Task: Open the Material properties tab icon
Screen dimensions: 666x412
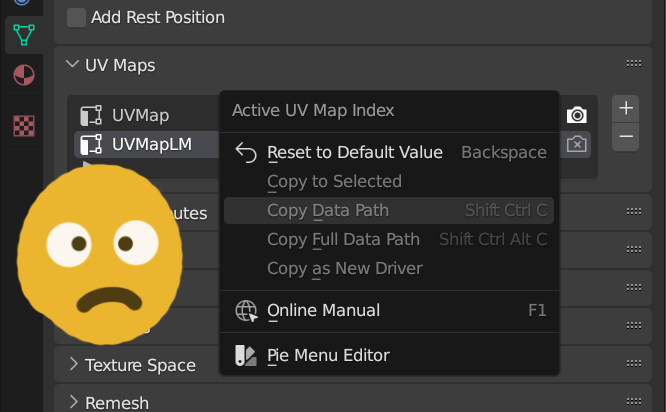Action: (24, 75)
